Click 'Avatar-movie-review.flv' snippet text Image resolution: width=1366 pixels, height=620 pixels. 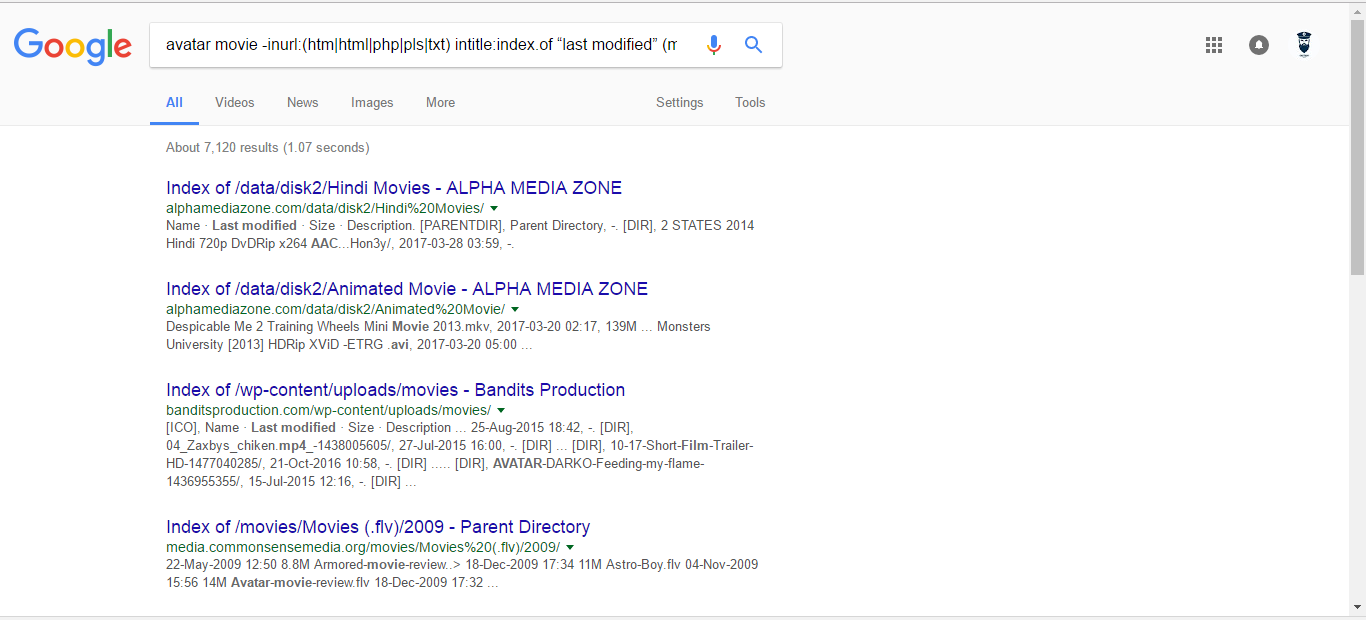(300, 582)
